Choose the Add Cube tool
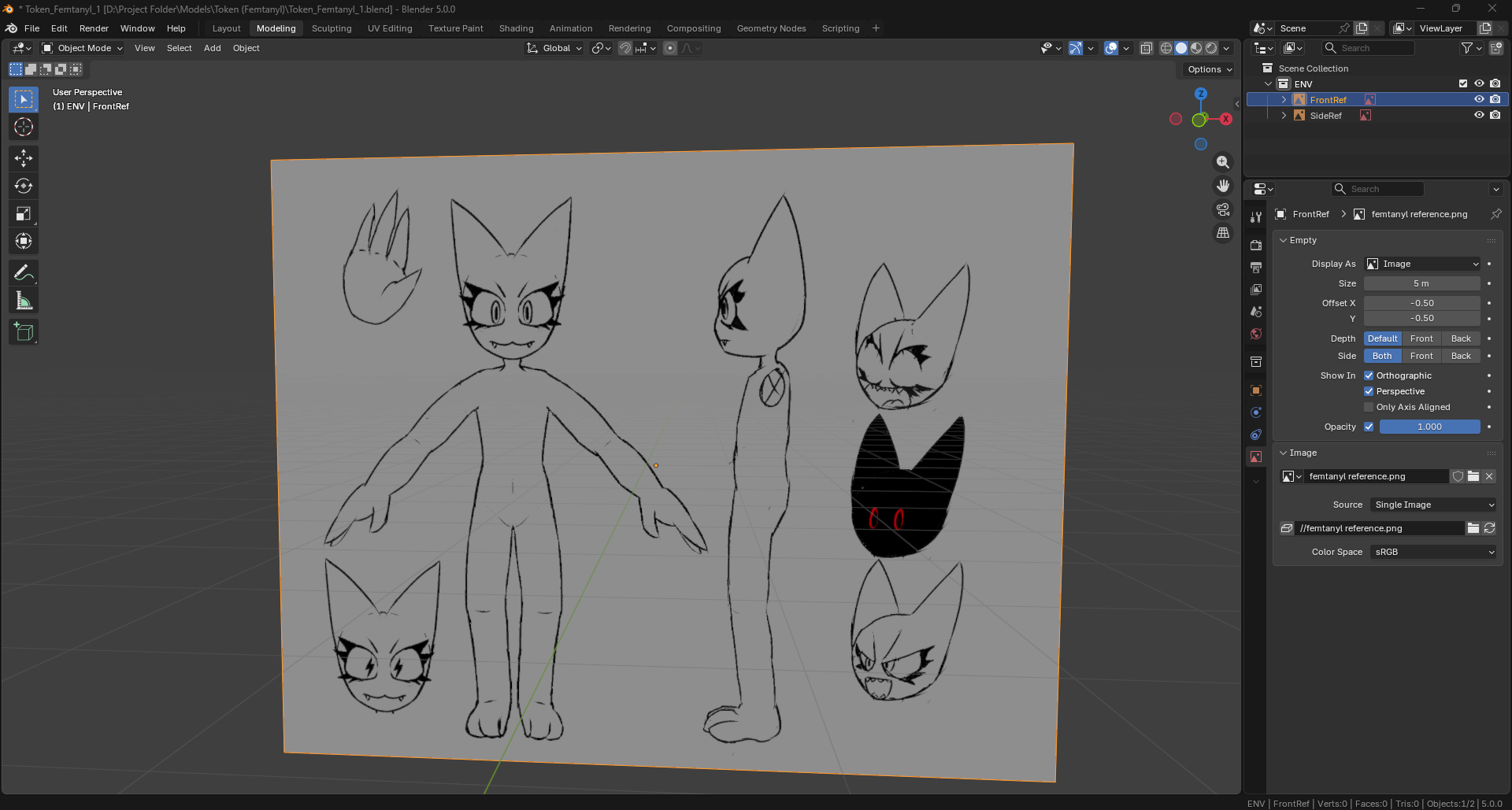1512x810 pixels. tap(24, 332)
